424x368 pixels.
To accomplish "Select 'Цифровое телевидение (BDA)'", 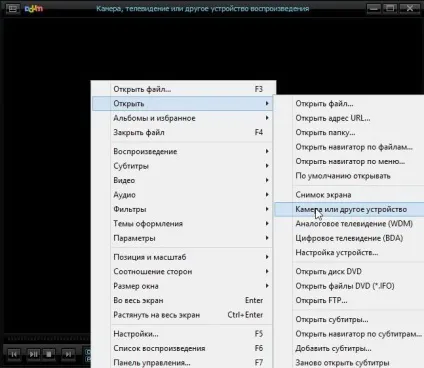I will tap(349, 238).
